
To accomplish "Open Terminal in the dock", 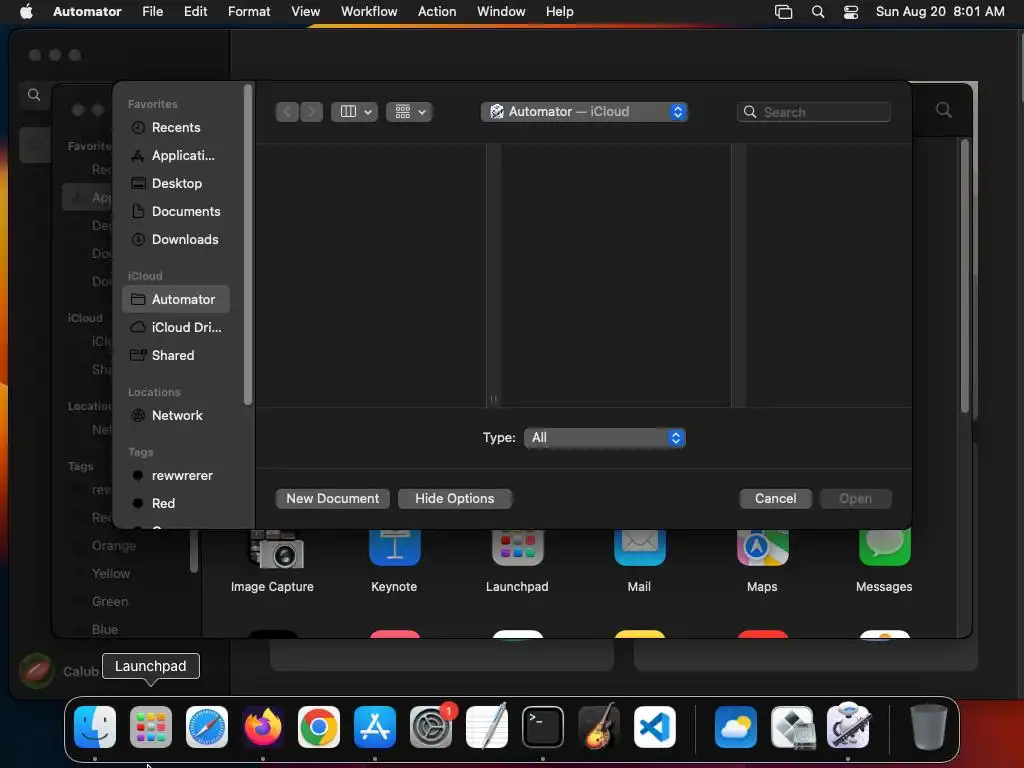I will click(543, 727).
